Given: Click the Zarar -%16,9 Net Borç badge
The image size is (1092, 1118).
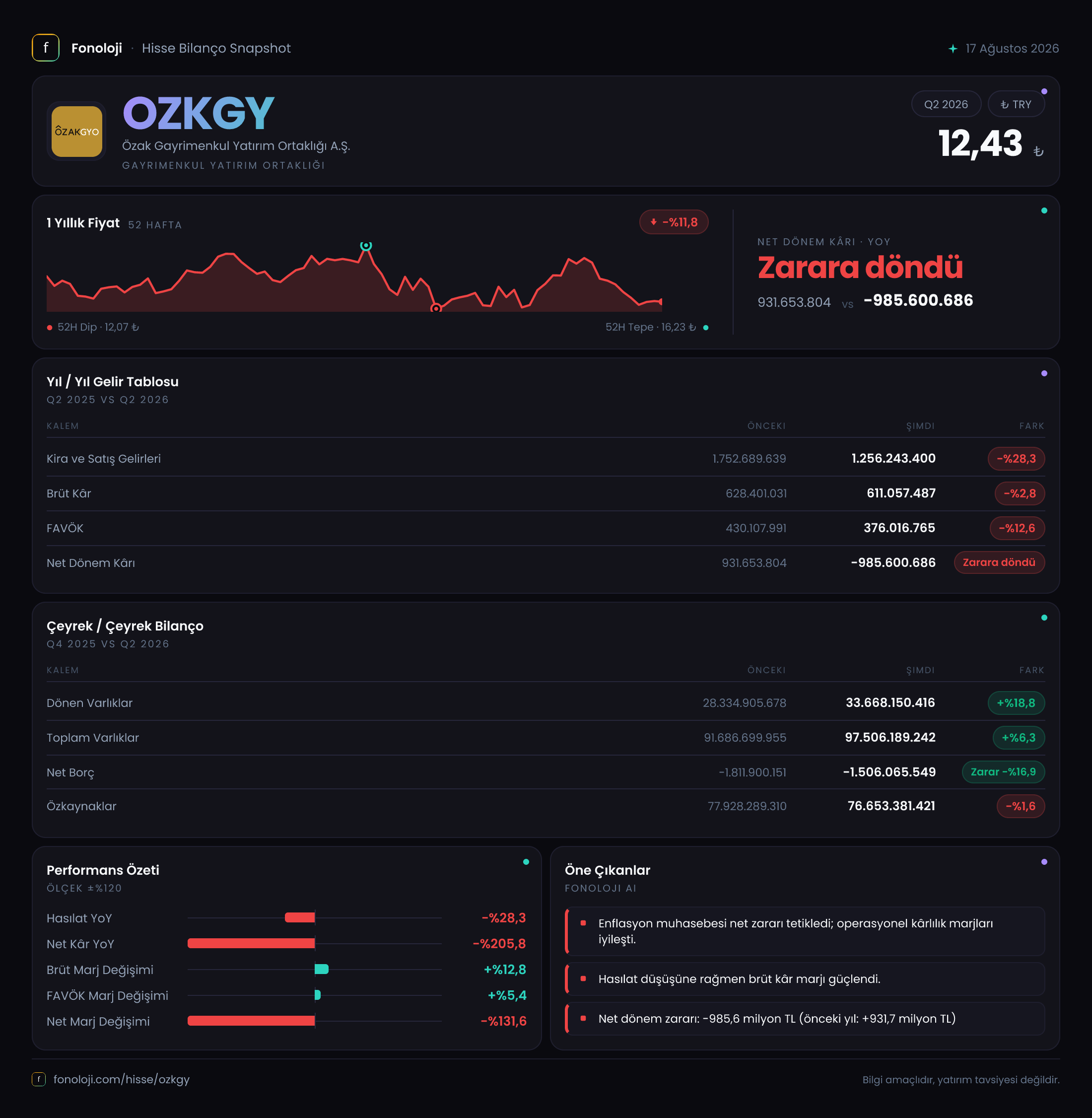Looking at the screenshot, I should pos(1003,771).
